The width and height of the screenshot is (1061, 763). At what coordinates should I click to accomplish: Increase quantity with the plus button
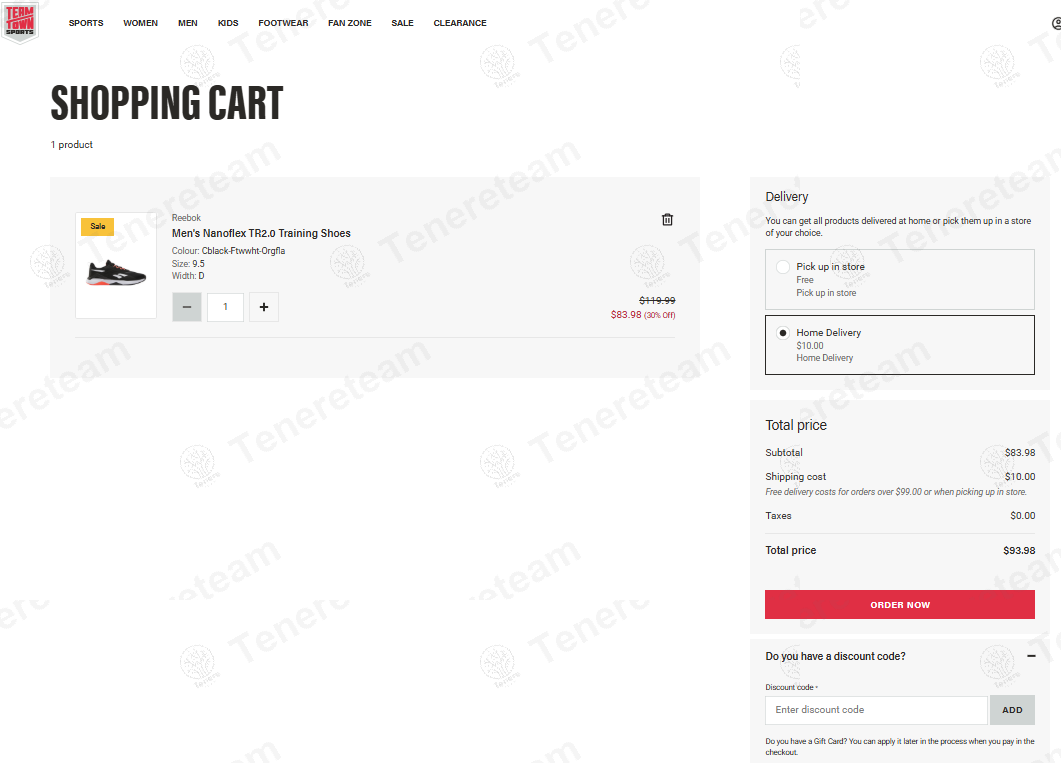[264, 307]
